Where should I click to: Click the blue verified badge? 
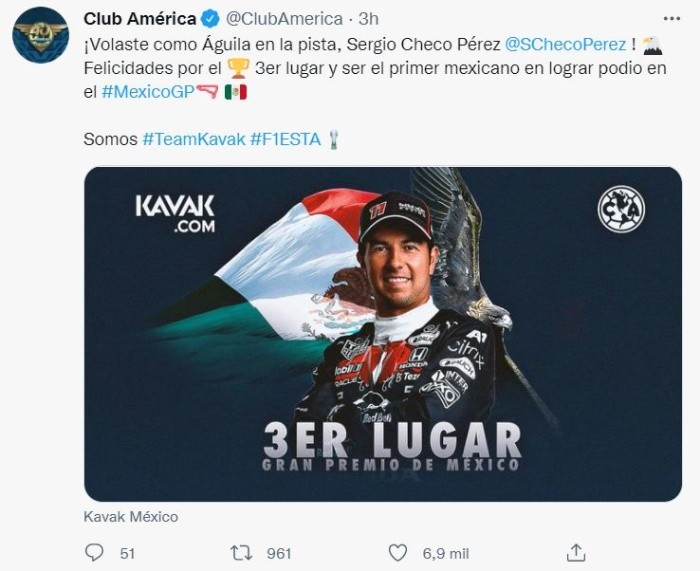point(212,19)
